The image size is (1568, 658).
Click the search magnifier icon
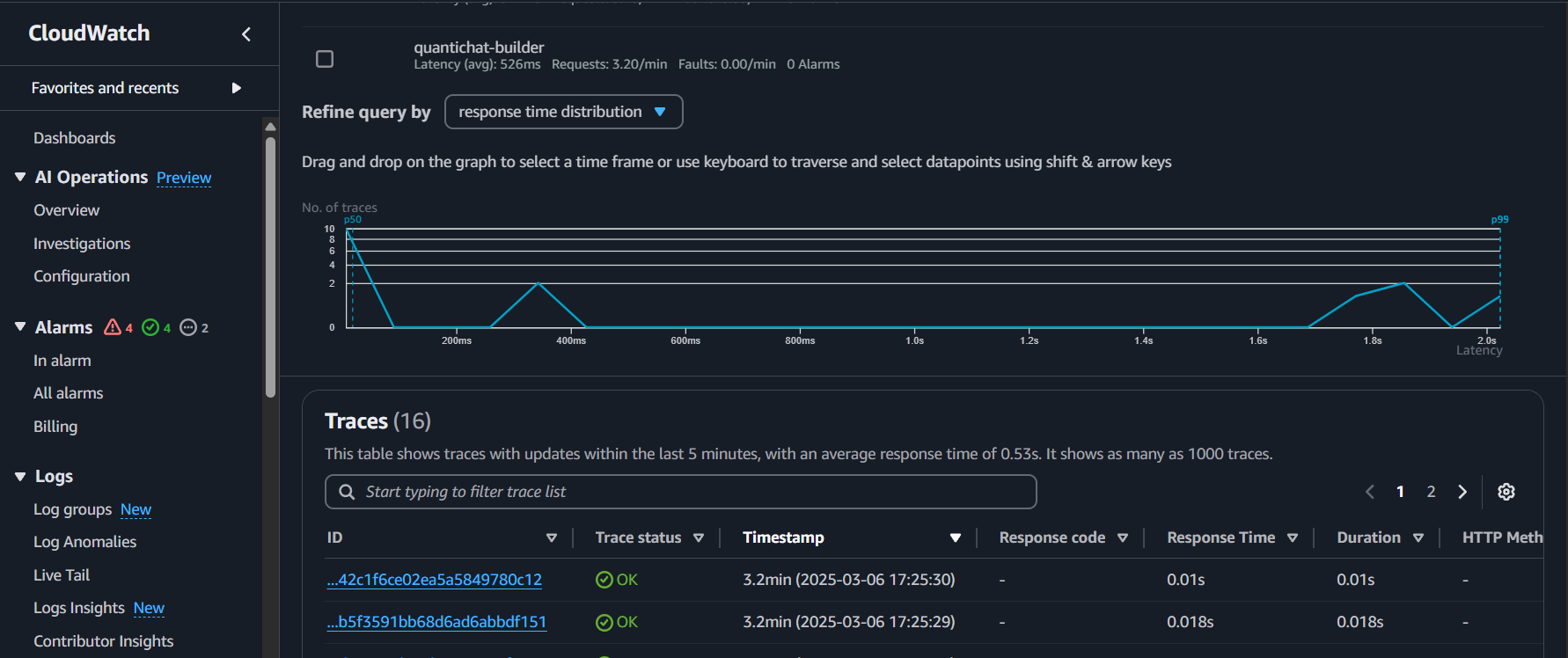tap(347, 492)
